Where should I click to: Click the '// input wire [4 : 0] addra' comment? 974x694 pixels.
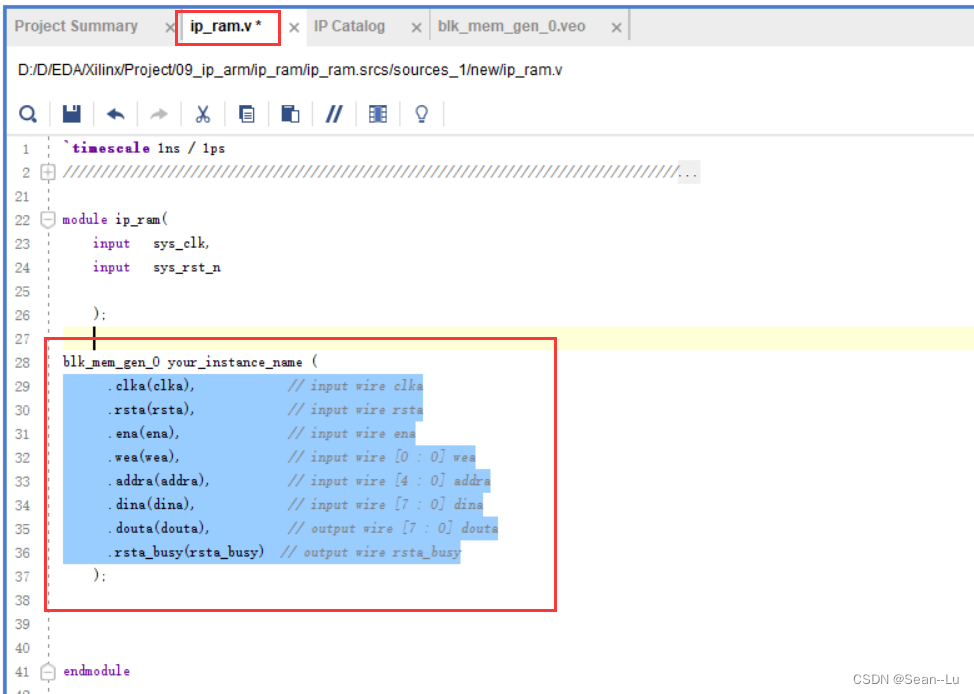pos(389,480)
